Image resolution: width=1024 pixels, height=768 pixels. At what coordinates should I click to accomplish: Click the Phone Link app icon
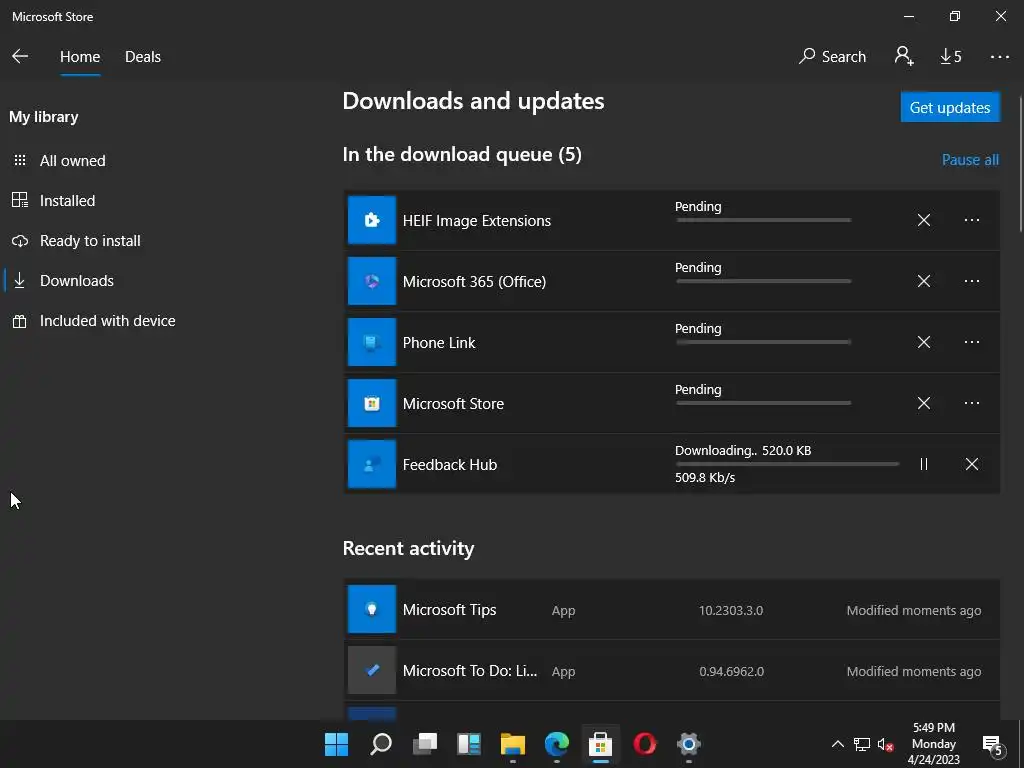372,342
